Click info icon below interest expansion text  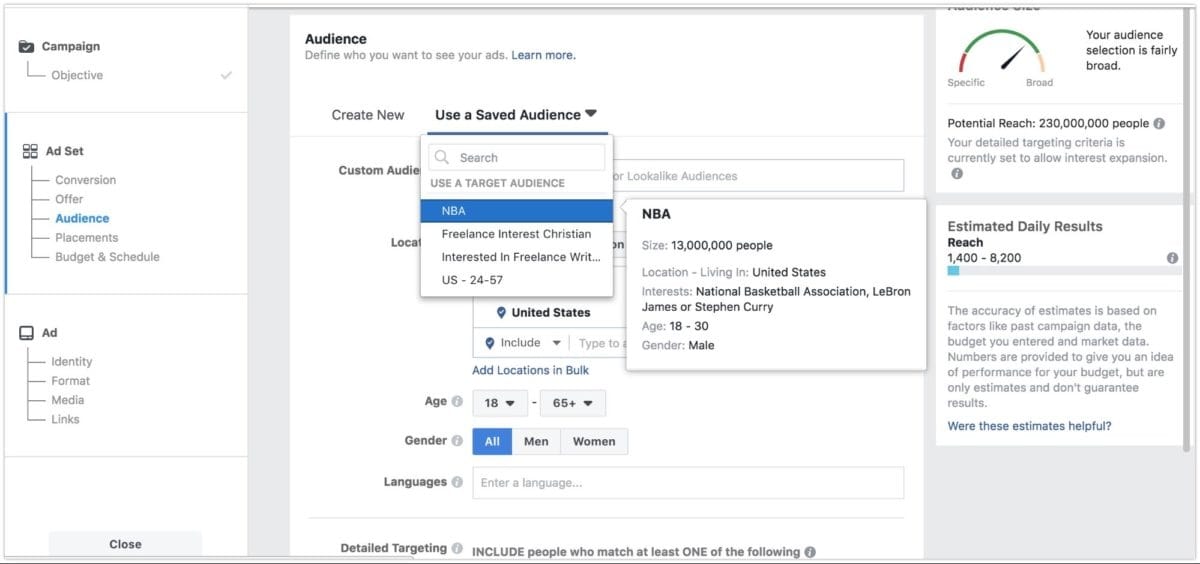957,173
